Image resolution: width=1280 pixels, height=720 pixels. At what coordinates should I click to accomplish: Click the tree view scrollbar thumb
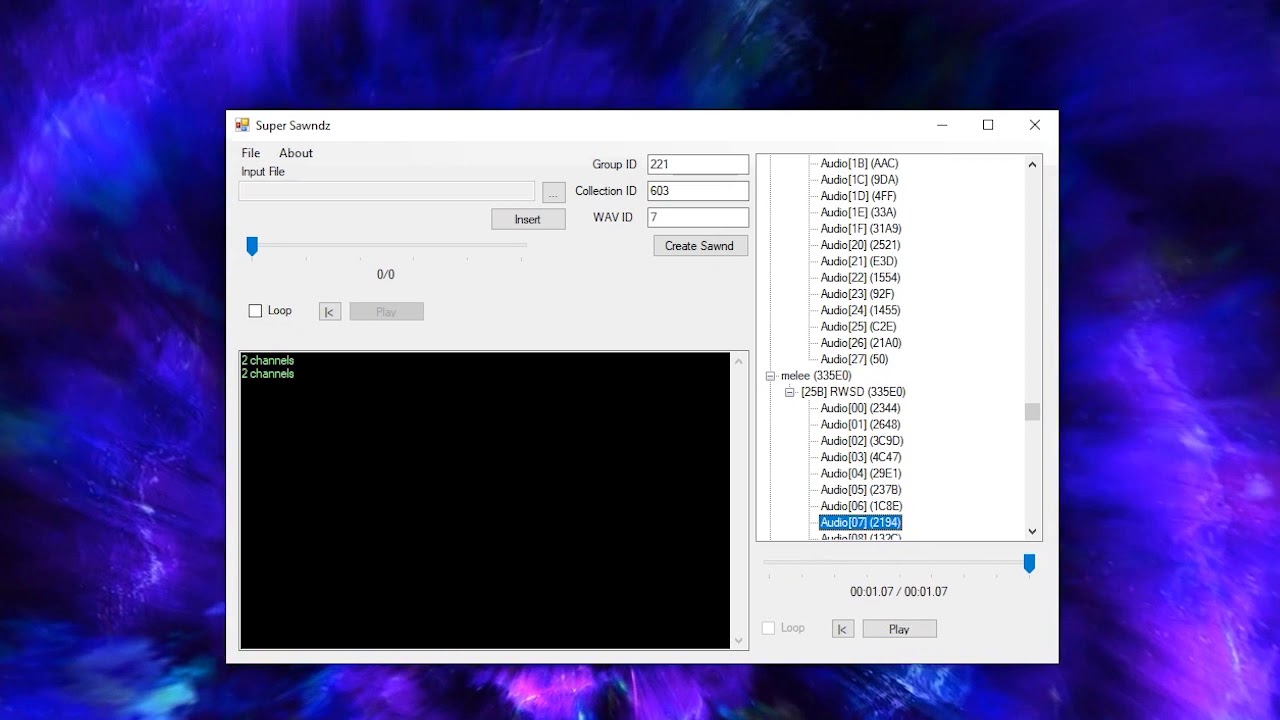click(x=1033, y=412)
